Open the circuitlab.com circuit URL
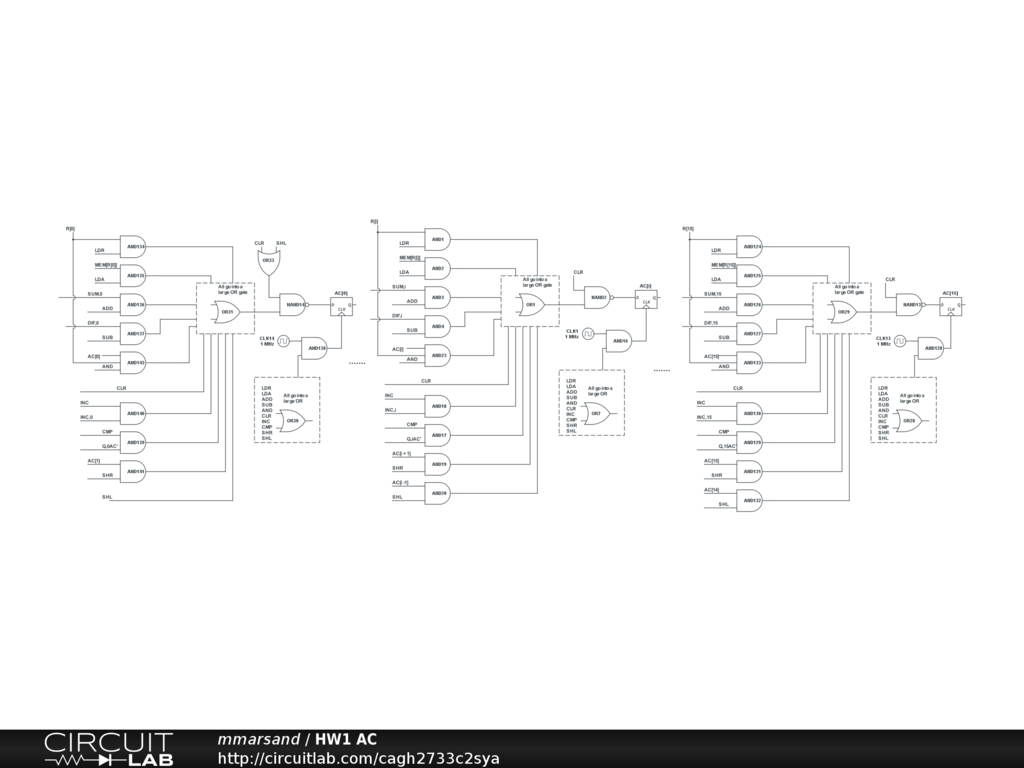The image size is (1024, 768). pyautogui.click(x=359, y=758)
